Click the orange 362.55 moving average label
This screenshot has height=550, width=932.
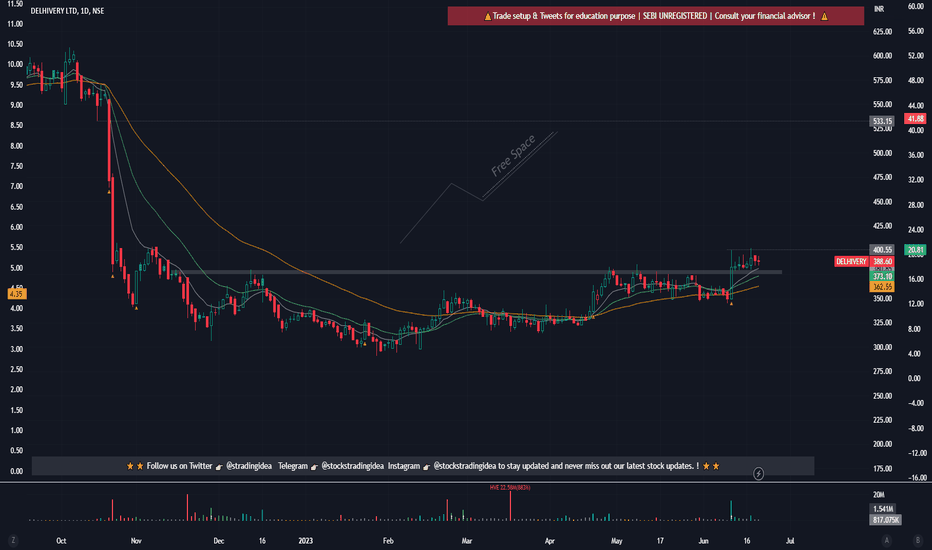tap(882, 287)
